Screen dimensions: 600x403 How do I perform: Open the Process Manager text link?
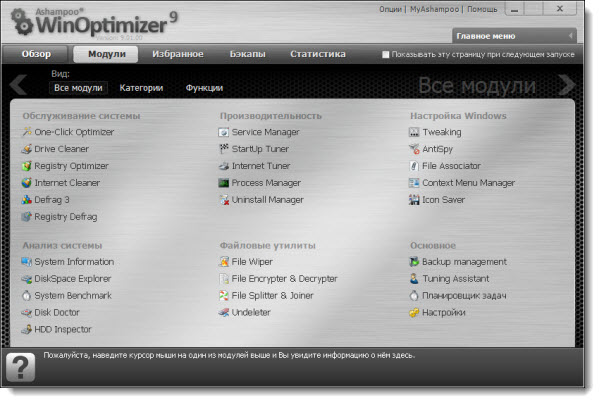click(266, 183)
